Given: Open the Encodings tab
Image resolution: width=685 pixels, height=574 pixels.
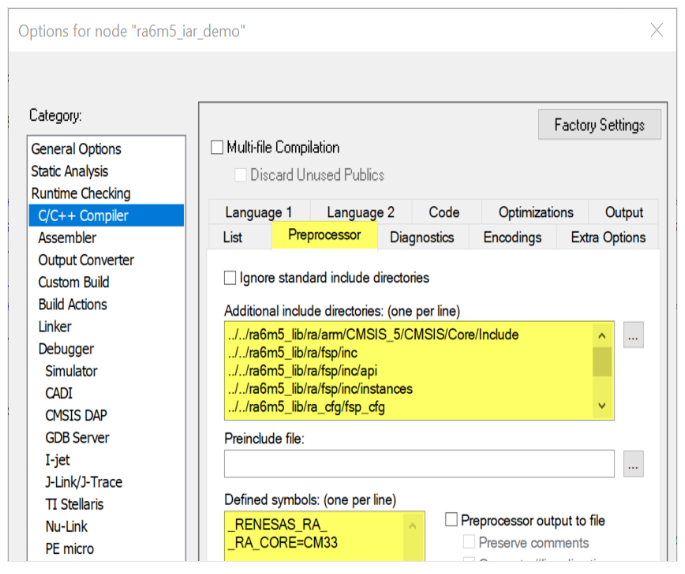Looking at the screenshot, I should coord(512,237).
